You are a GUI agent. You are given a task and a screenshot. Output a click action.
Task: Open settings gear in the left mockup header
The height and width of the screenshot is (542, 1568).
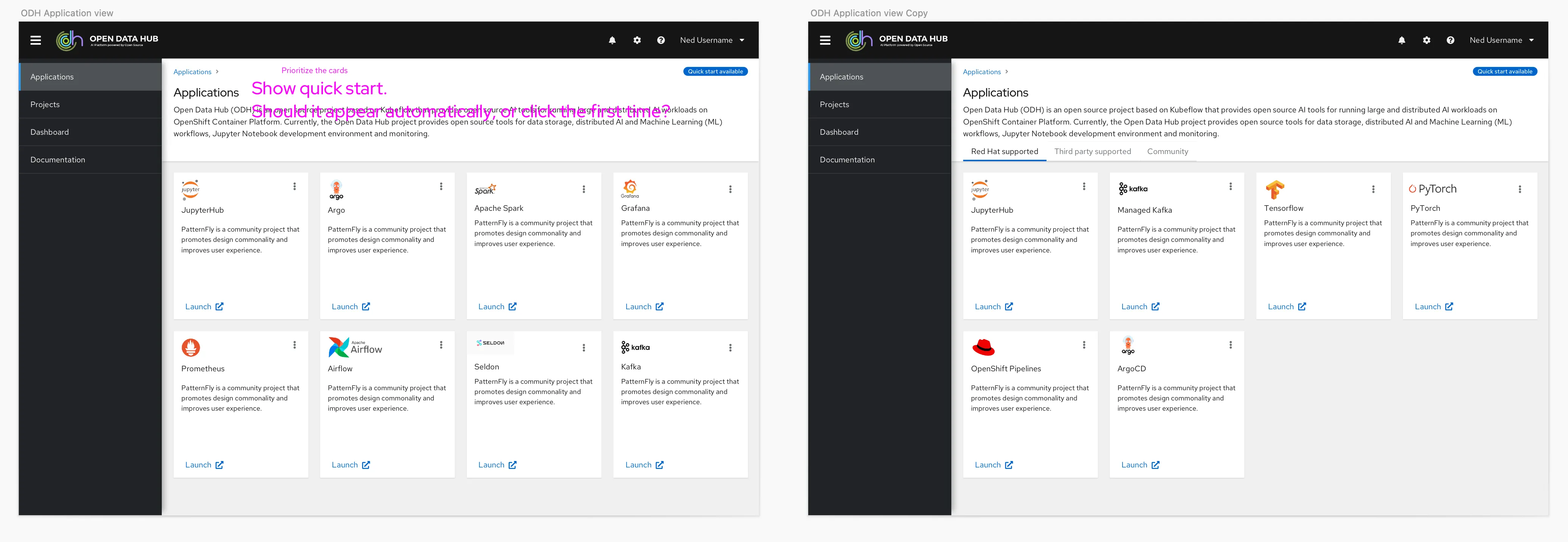tap(637, 40)
